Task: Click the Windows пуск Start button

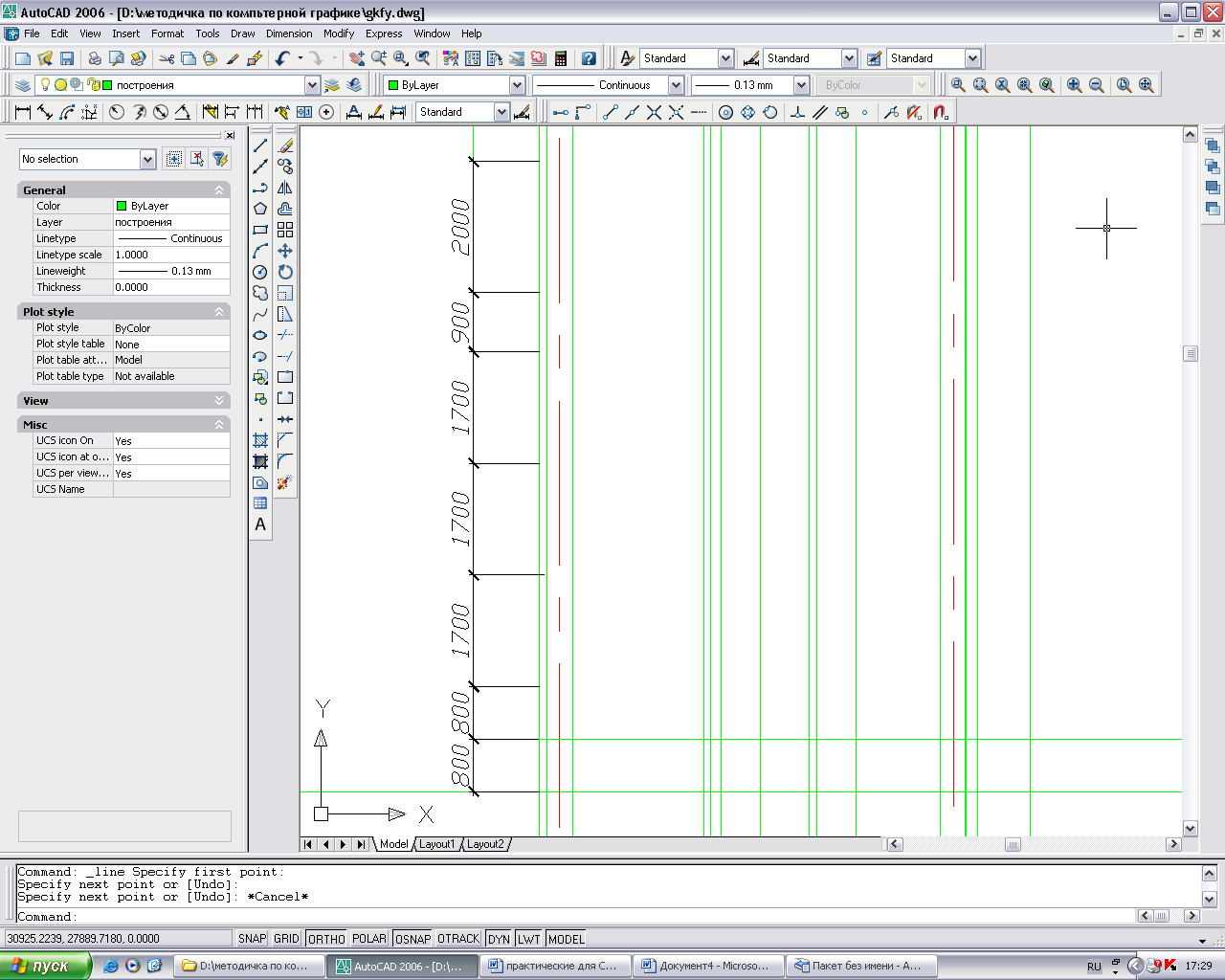Action: click(x=45, y=966)
